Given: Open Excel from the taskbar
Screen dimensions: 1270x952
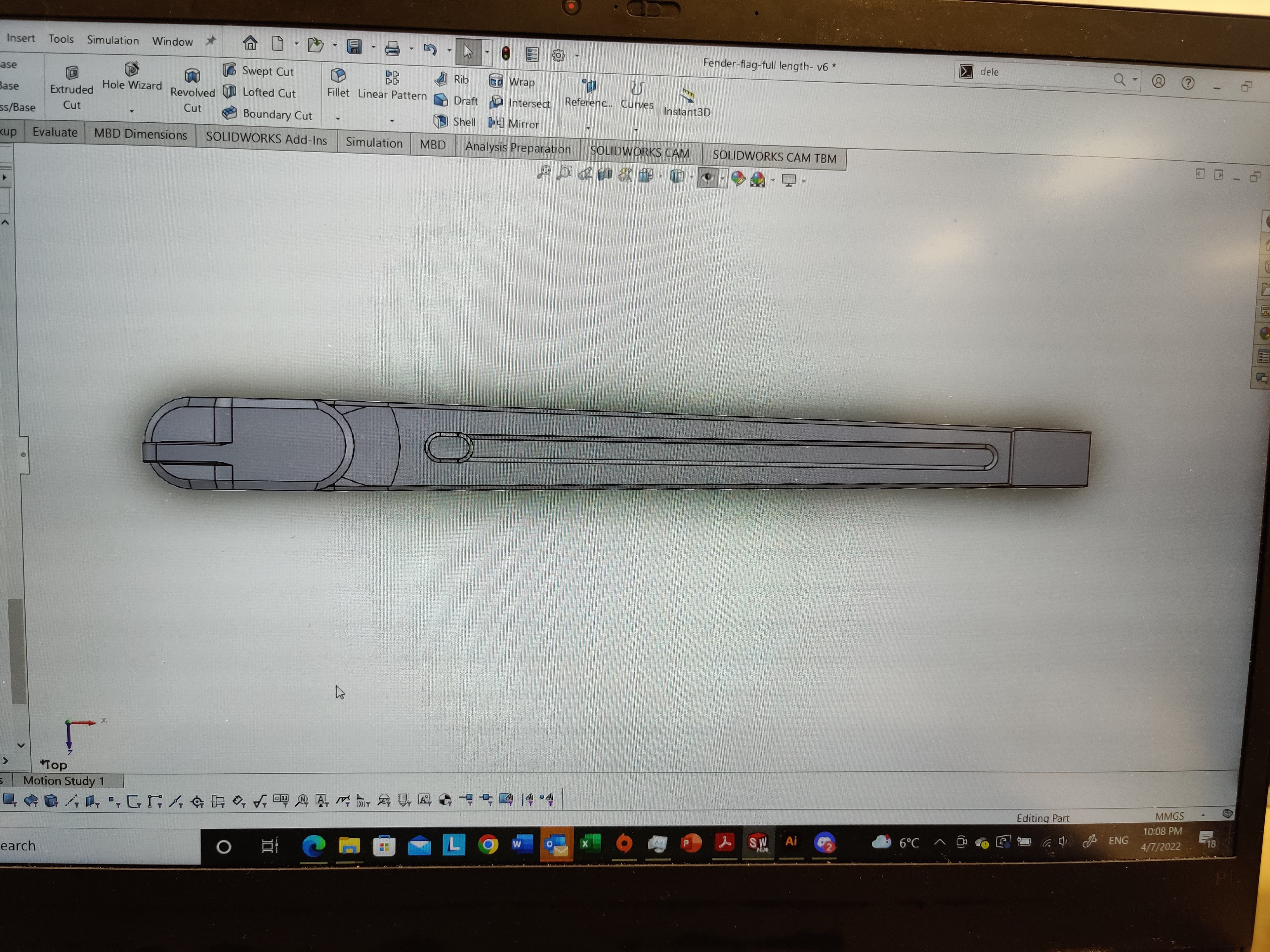Looking at the screenshot, I should (590, 843).
